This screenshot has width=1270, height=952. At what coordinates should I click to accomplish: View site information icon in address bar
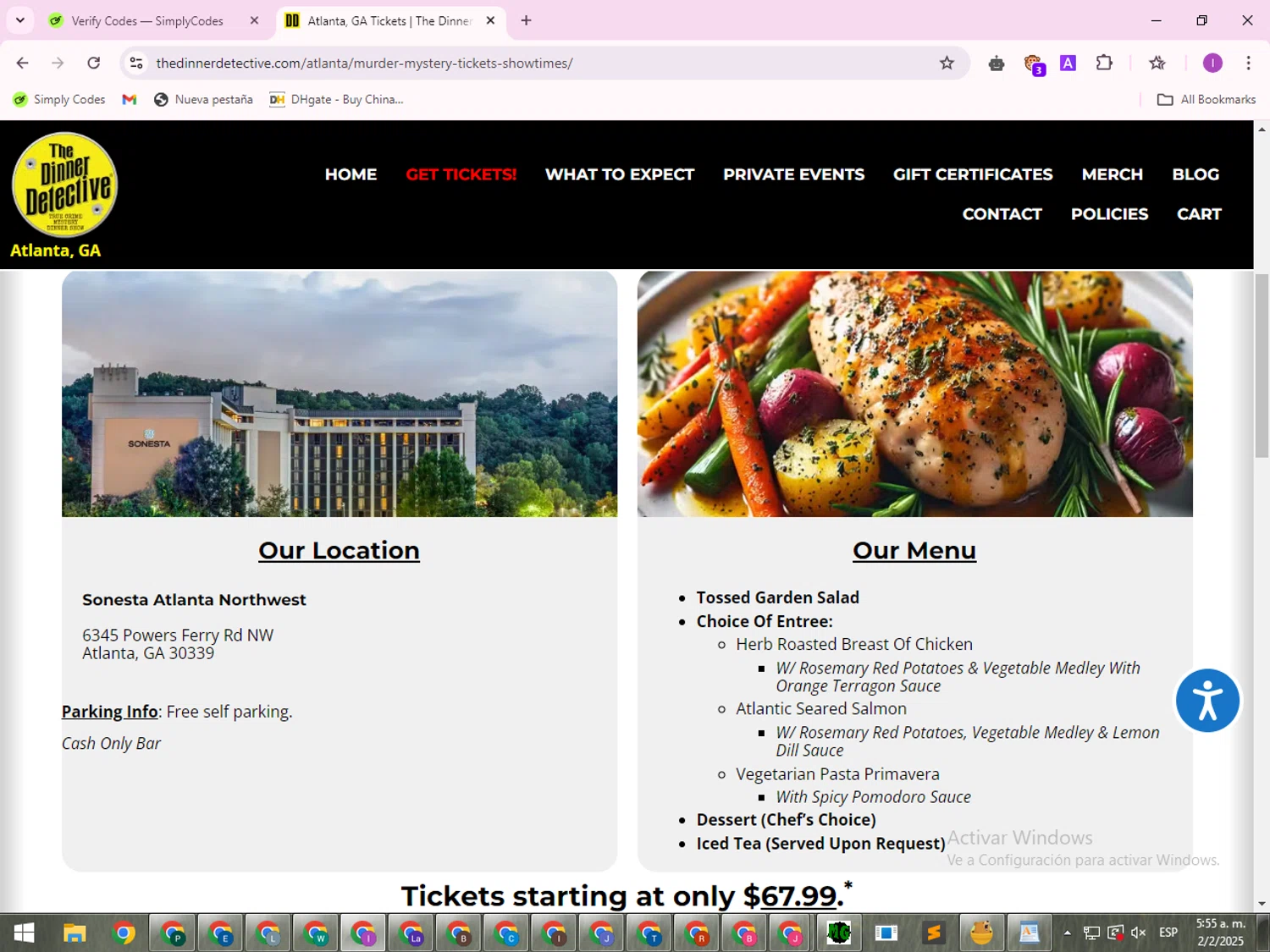(x=136, y=63)
